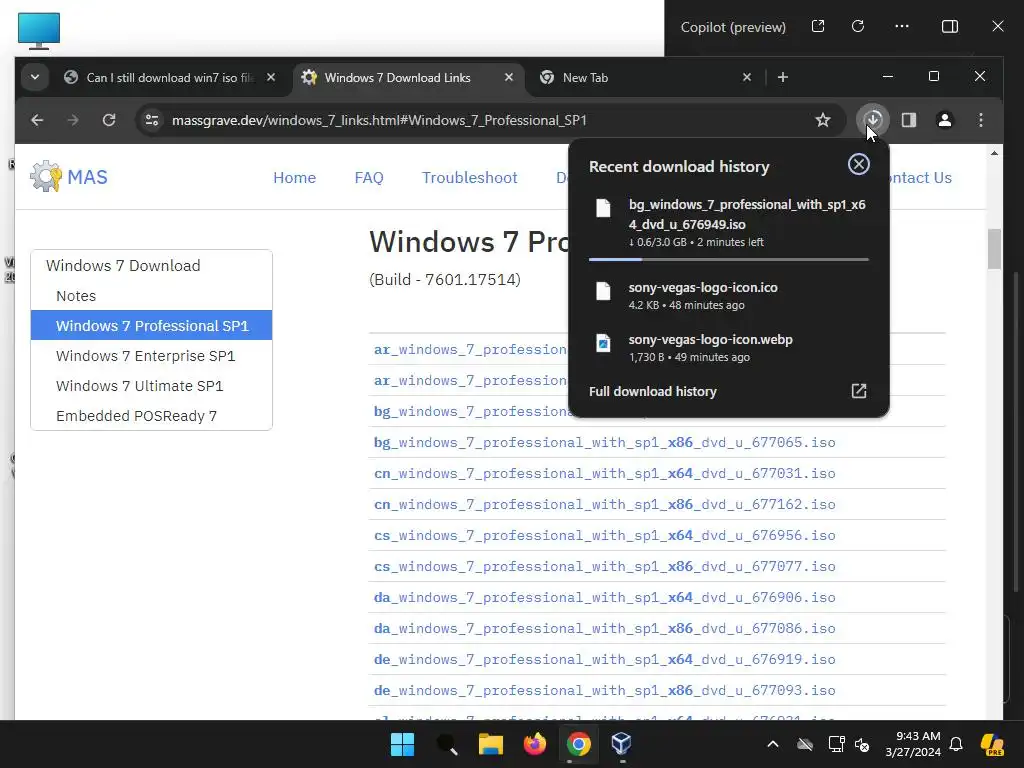Click the page vertical scrollbar thumb

click(994, 249)
